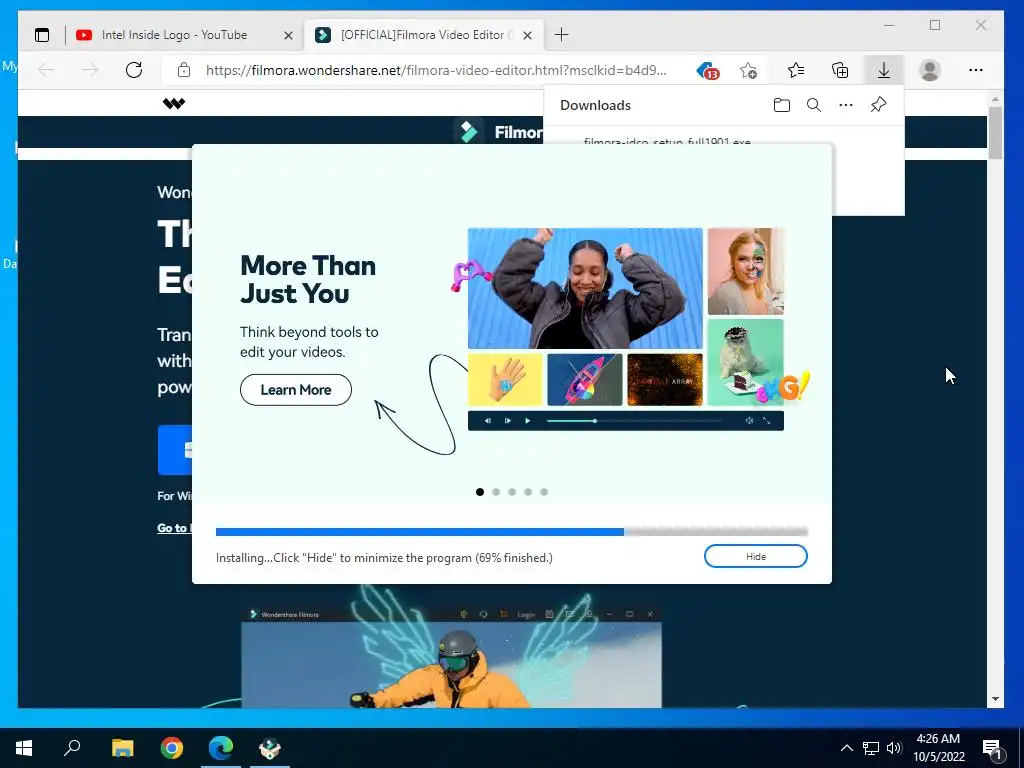Close the Intel Inside Logo YouTube tab

point(288,35)
